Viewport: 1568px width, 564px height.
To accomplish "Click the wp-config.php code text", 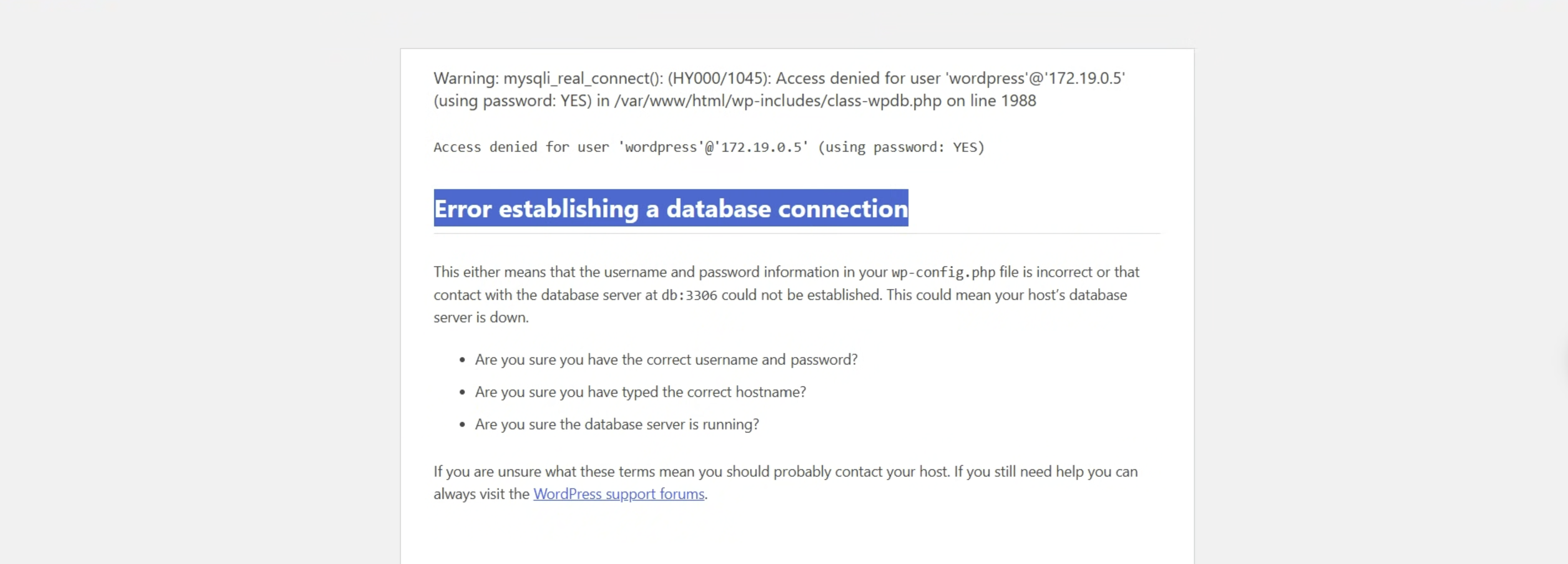I will [x=943, y=273].
